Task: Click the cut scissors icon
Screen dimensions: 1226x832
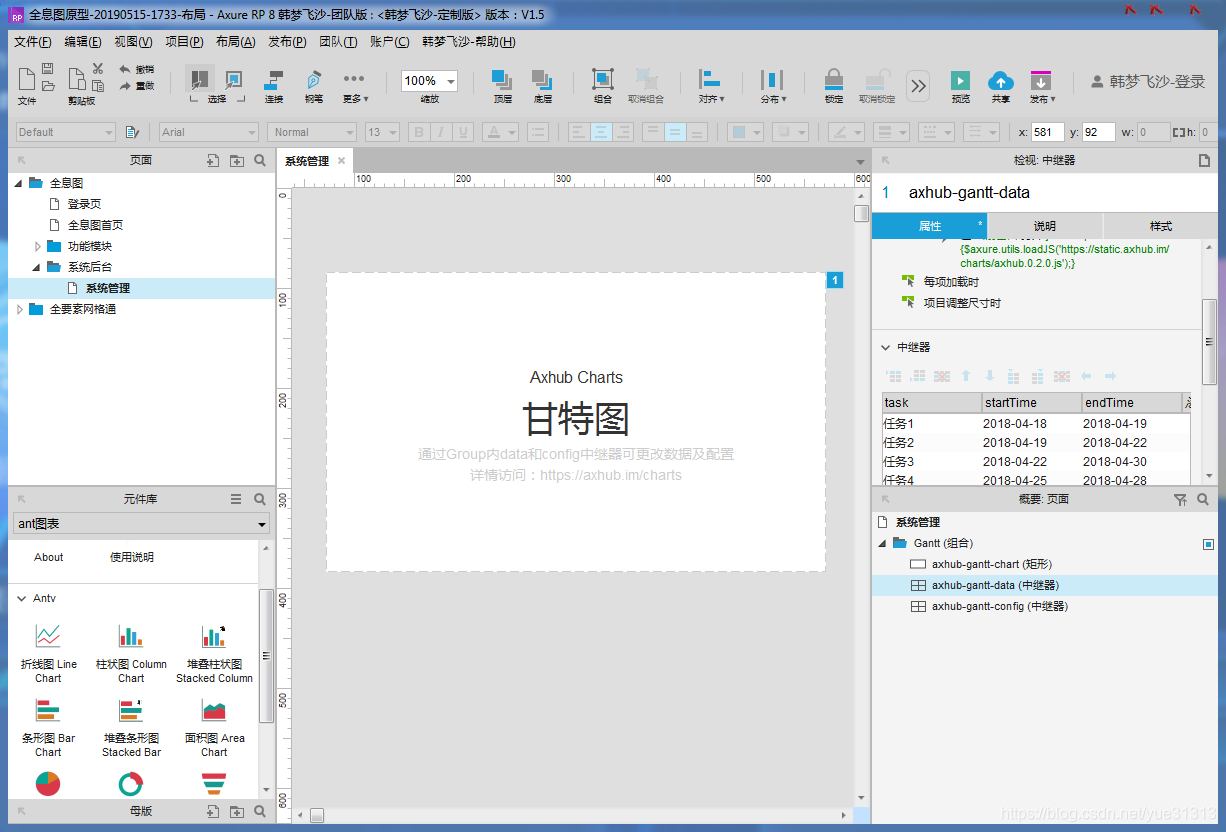Action: 98,69
